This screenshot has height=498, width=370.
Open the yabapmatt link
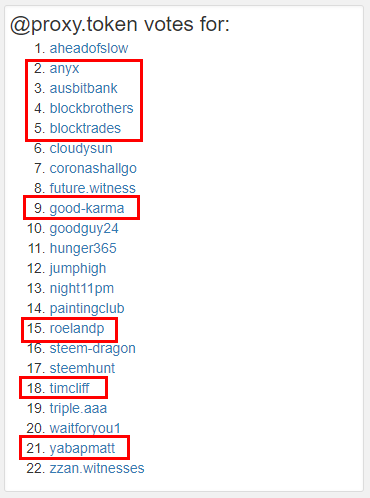pos(82,449)
